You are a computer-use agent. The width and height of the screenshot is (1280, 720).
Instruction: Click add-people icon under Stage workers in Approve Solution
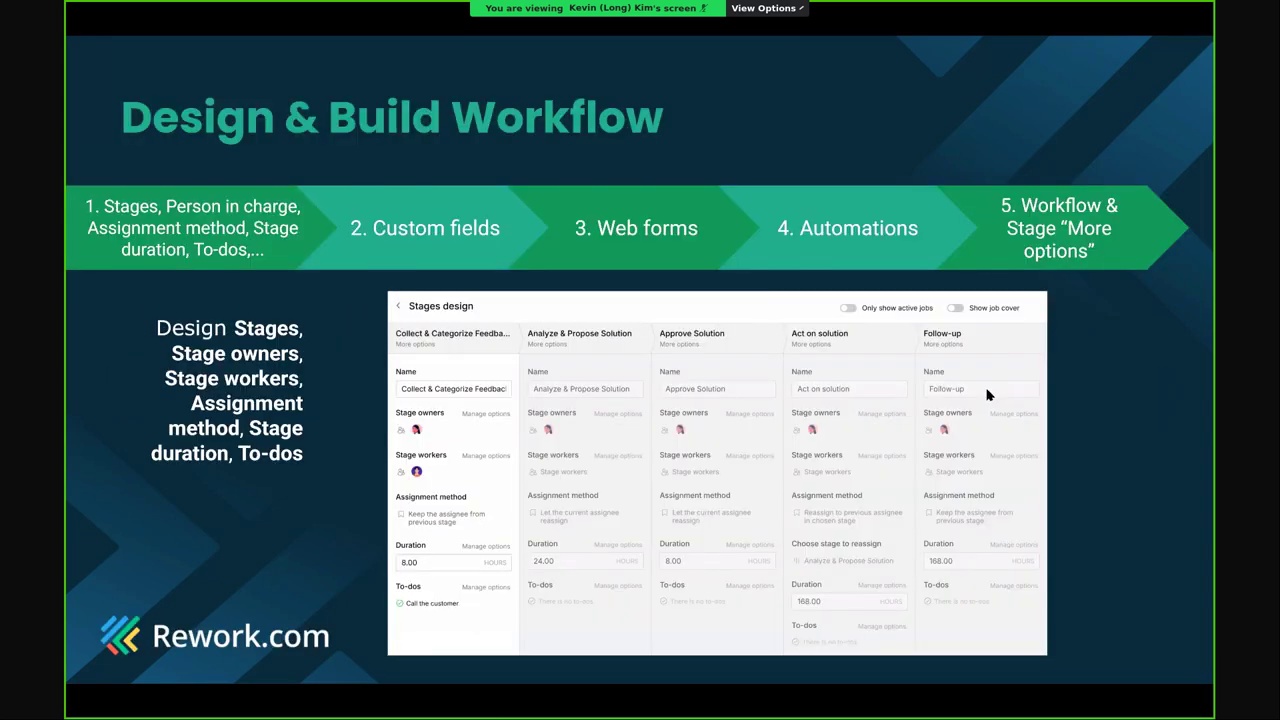(665, 472)
